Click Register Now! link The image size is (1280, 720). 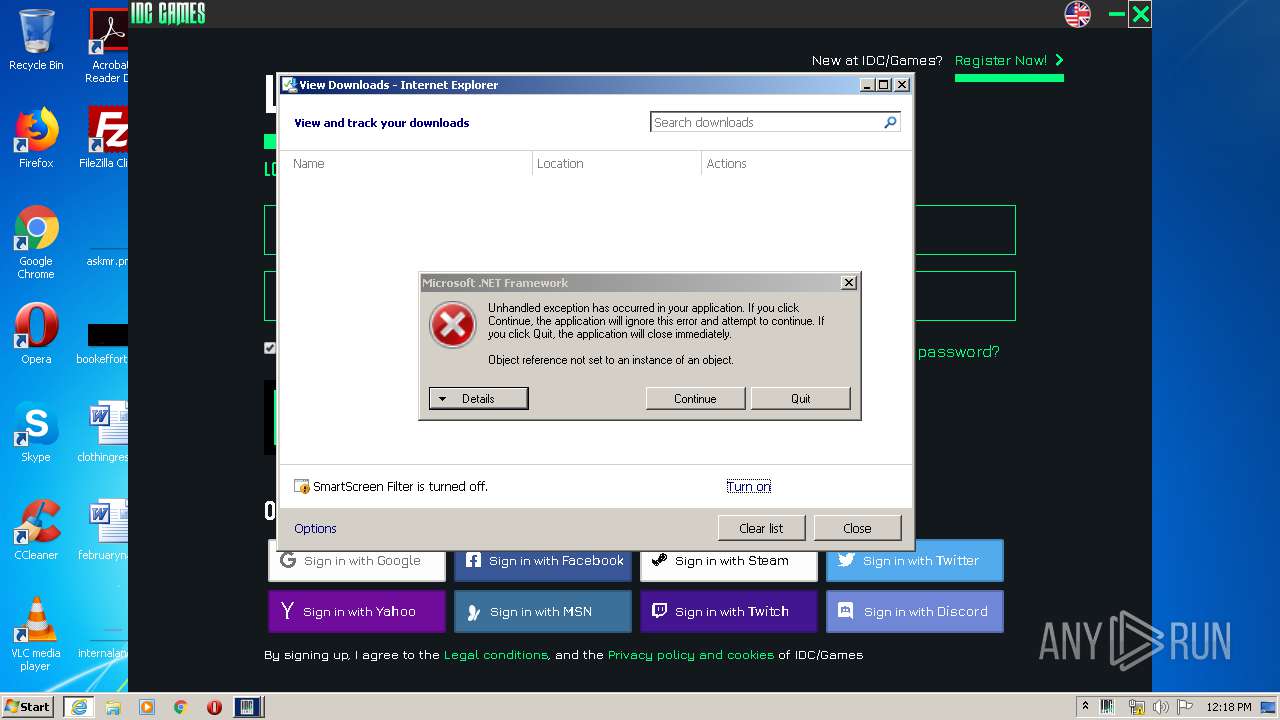pyautogui.click(x=1009, y=61)
